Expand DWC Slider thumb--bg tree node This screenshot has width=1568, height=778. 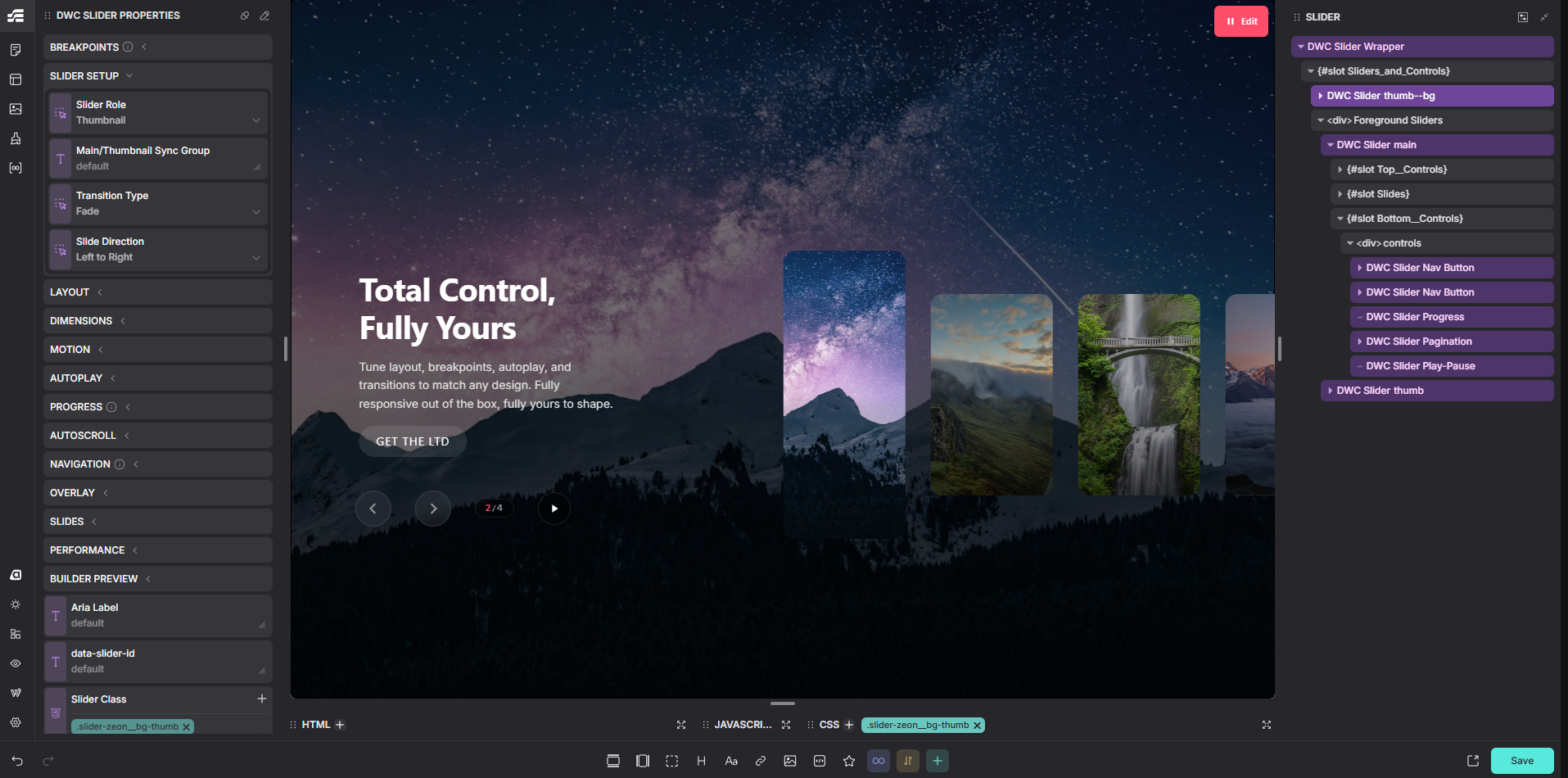coord(1321,96)
